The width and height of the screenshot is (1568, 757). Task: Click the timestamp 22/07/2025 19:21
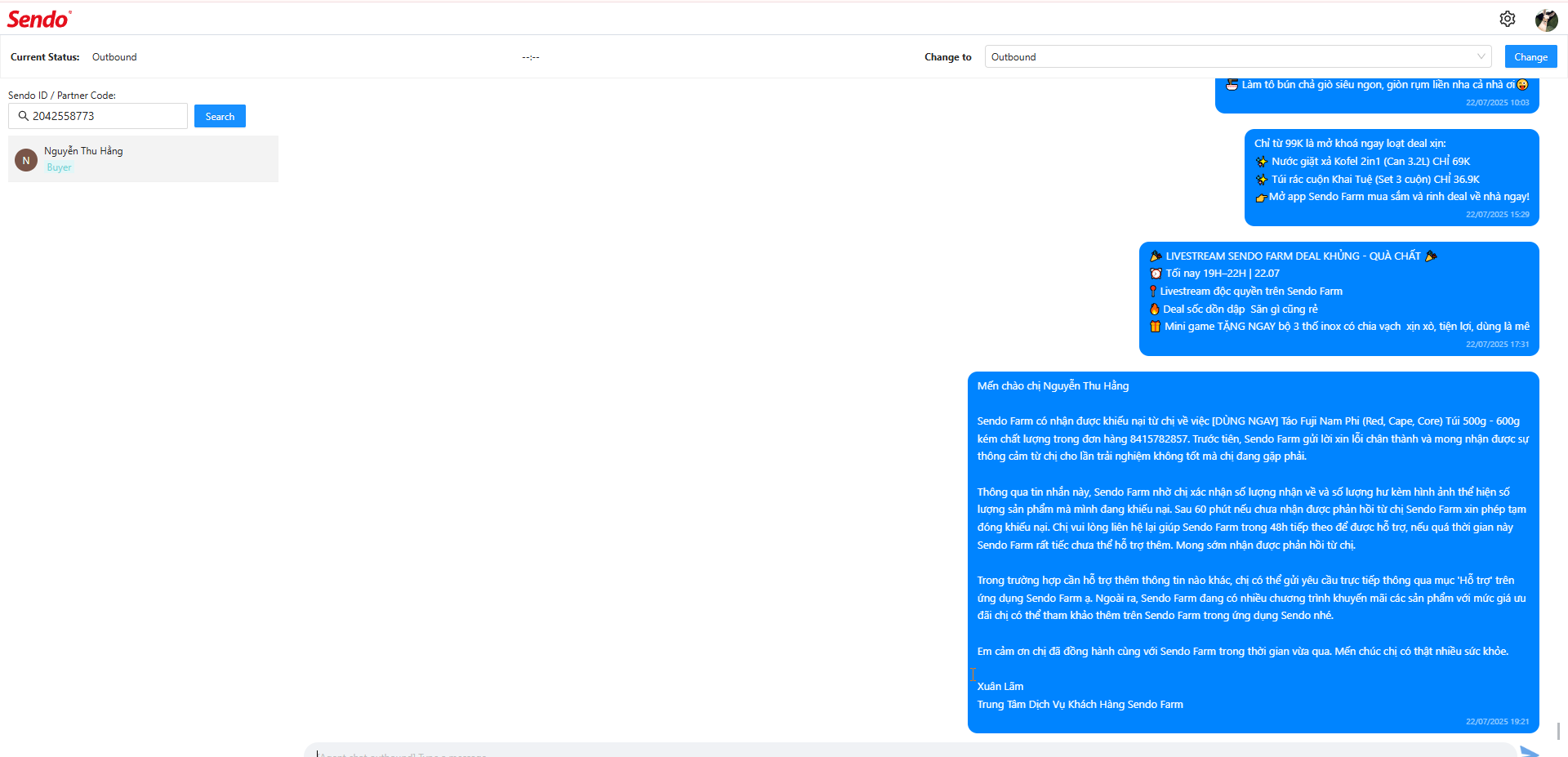pos(1497,721)
